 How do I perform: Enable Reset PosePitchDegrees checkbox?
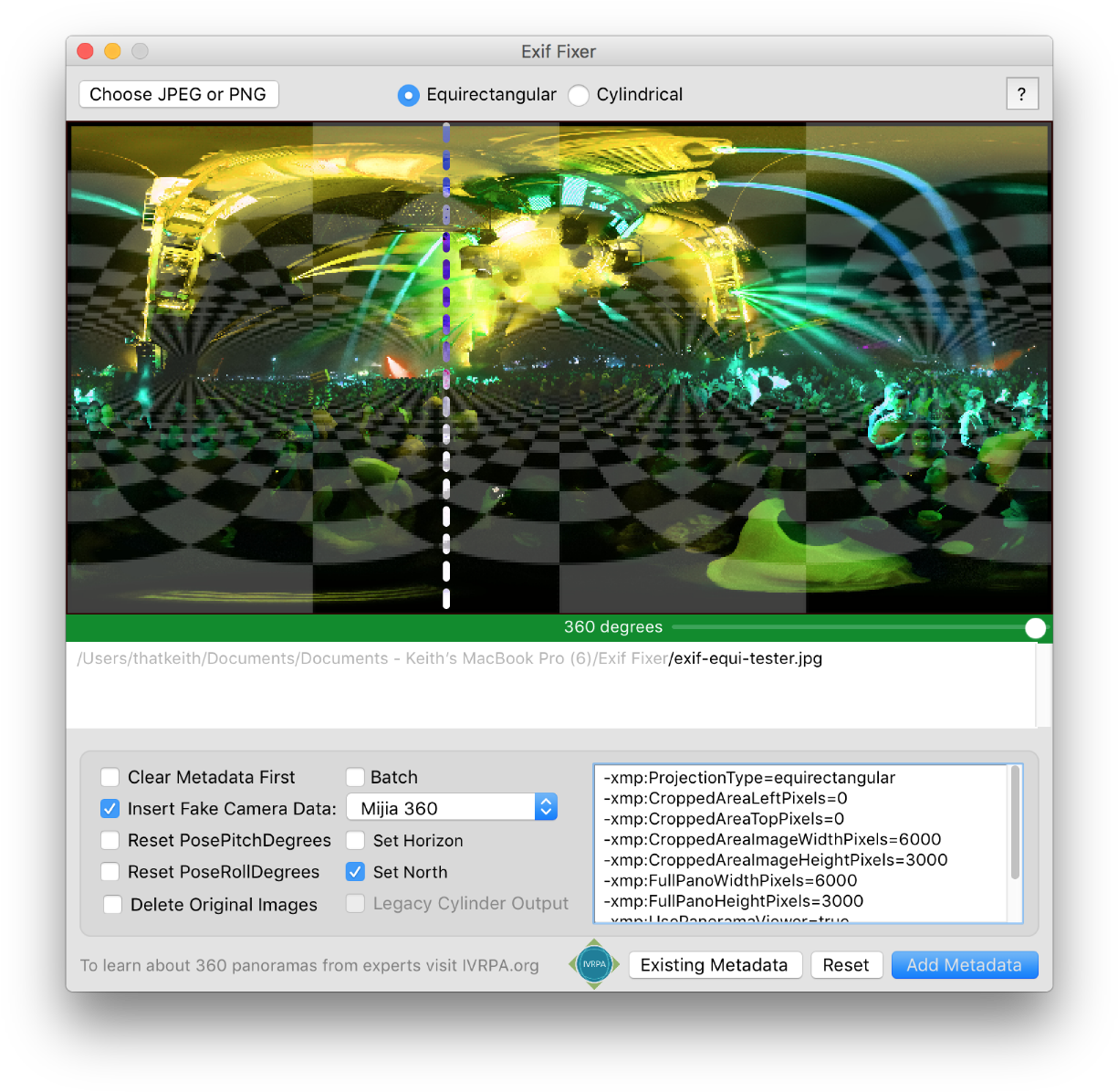pos(110,841)
